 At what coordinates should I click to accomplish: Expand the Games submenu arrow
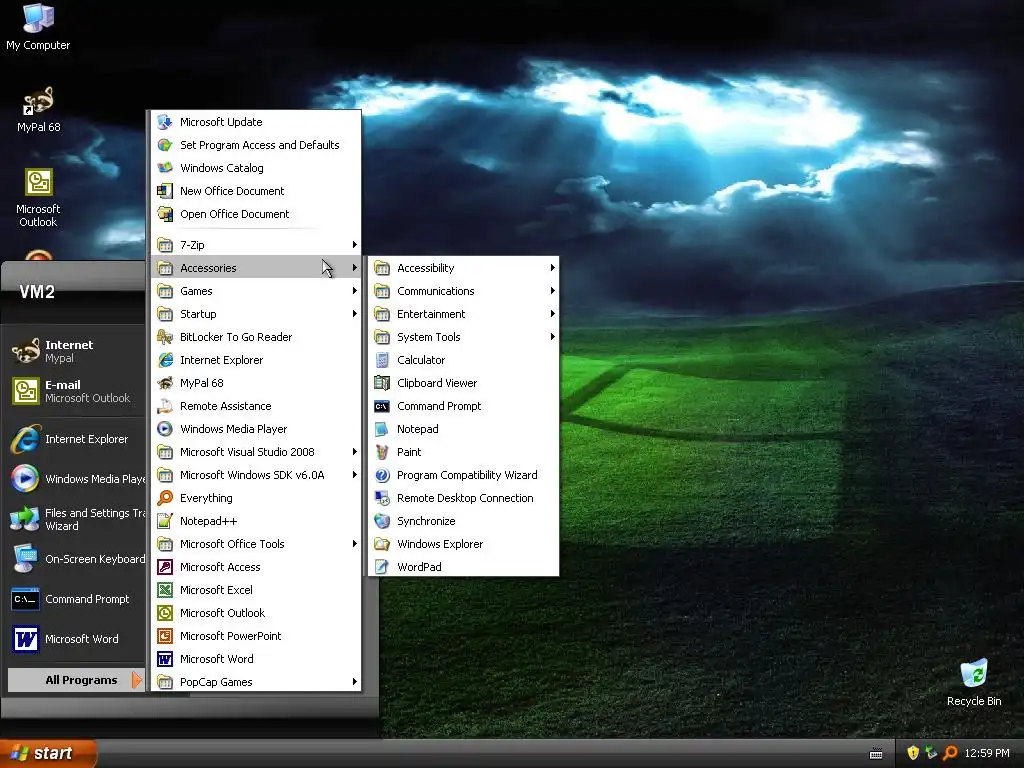(355, 291)
